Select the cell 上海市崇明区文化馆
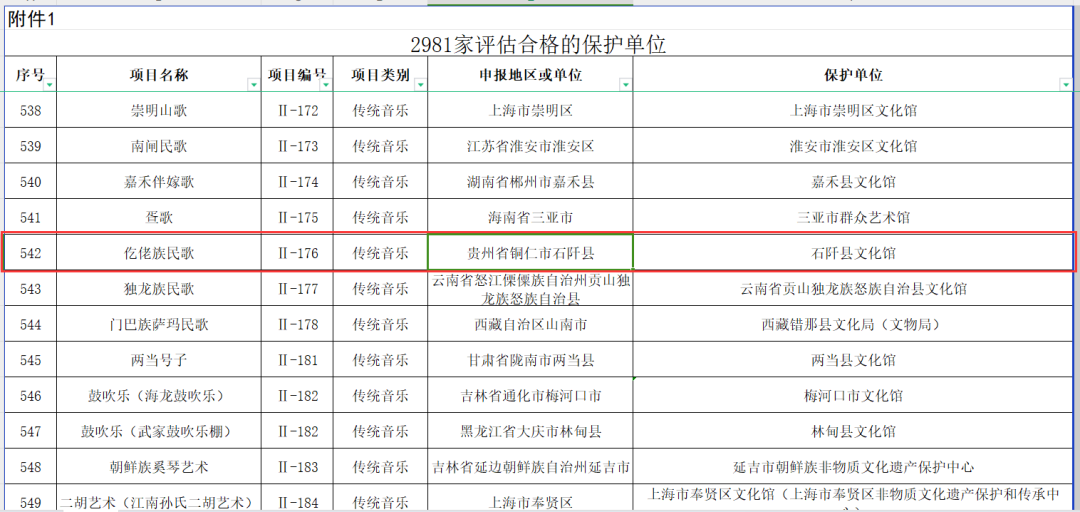Viewport: 1080px width, 512px height. pyautogui.click(x=853, y=111)
